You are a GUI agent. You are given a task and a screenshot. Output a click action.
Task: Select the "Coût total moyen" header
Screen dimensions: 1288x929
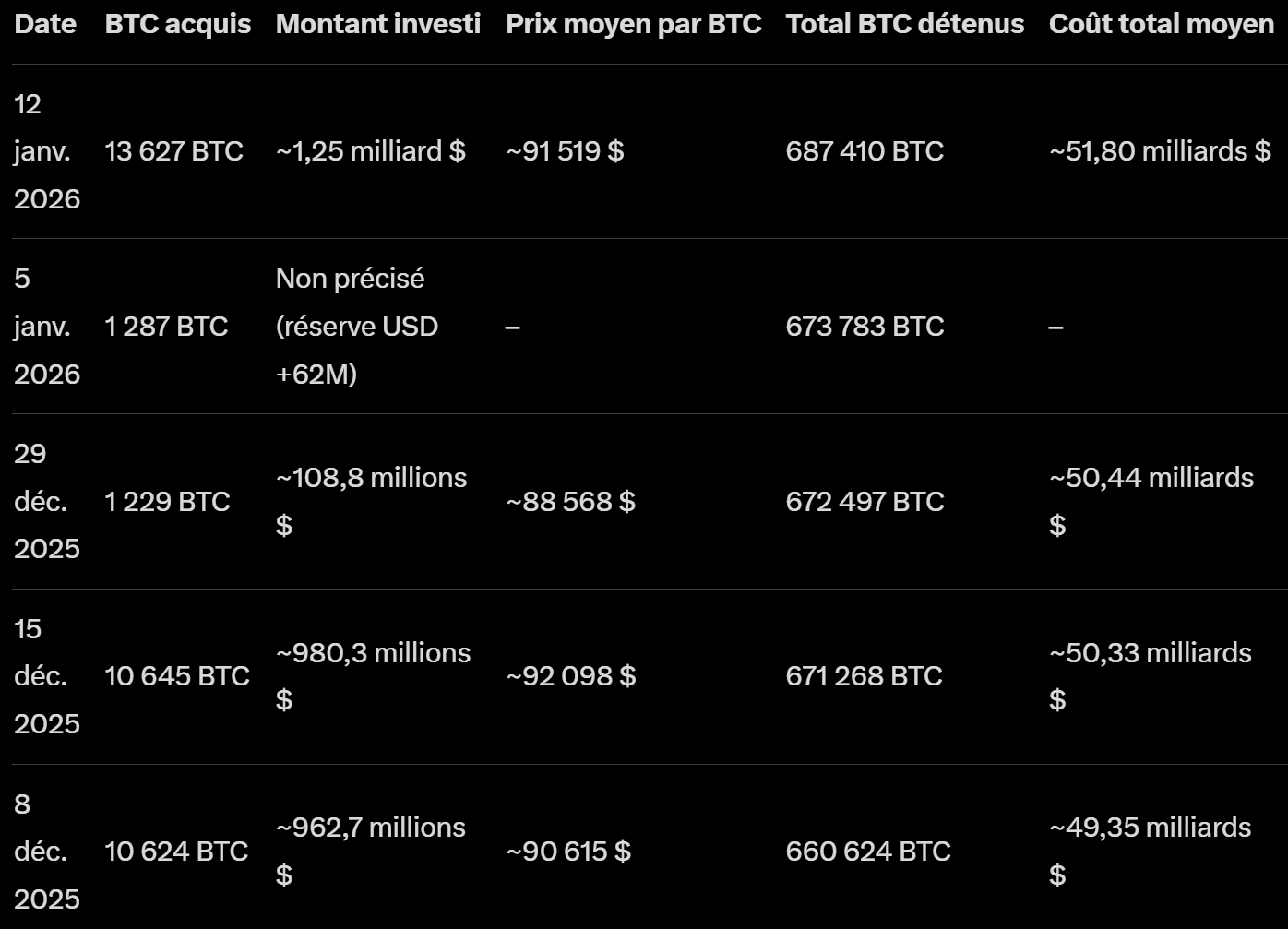click(x=1162, y=24)
